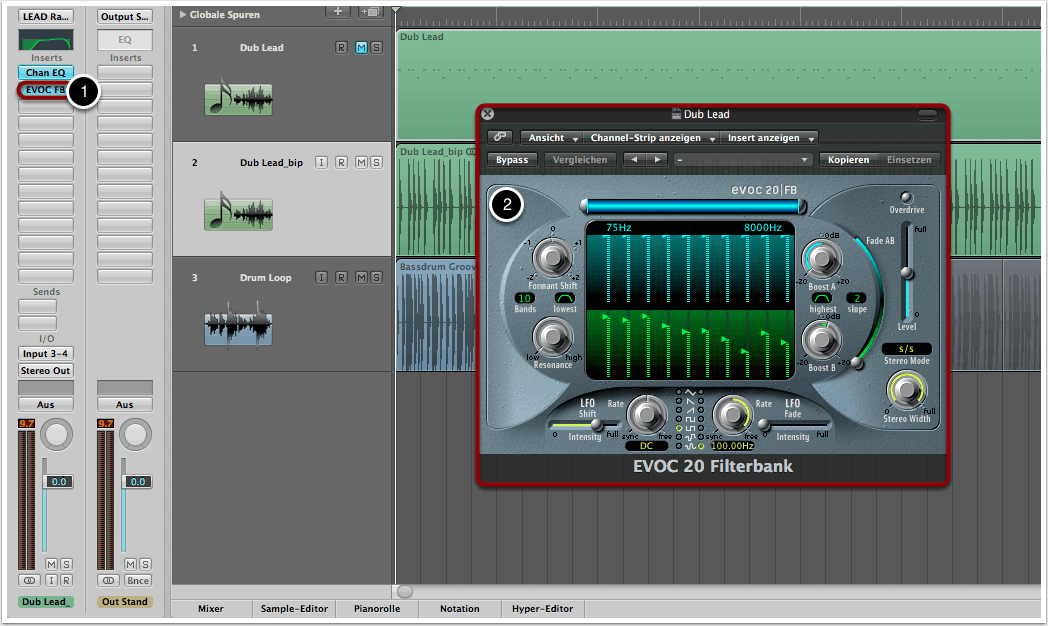
Task: Unmute the Dub Lead track
Action: click(x=361, y=48)
